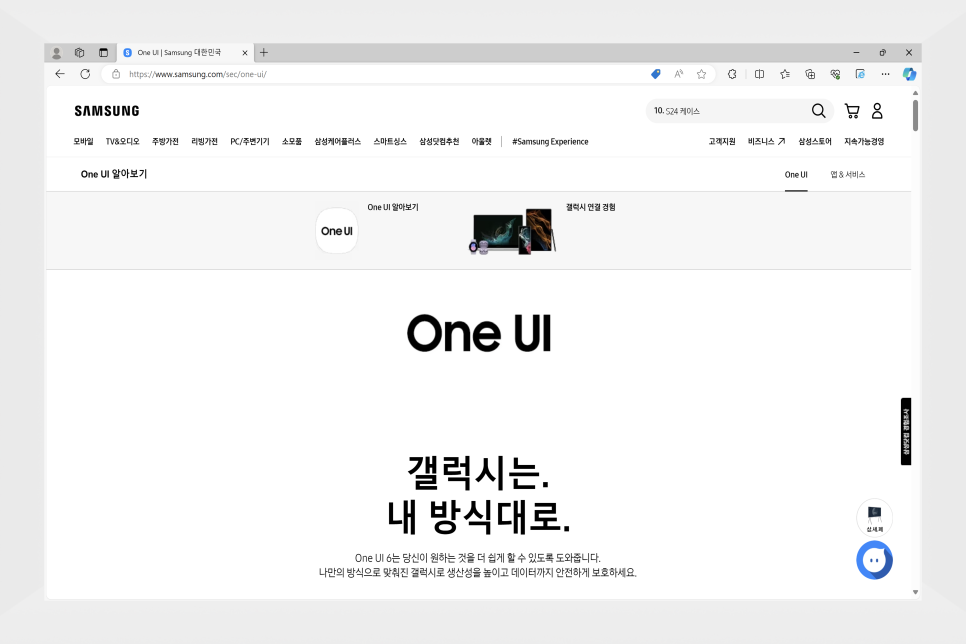Open the 삼성닷컴추천 menu

point(439,142)
